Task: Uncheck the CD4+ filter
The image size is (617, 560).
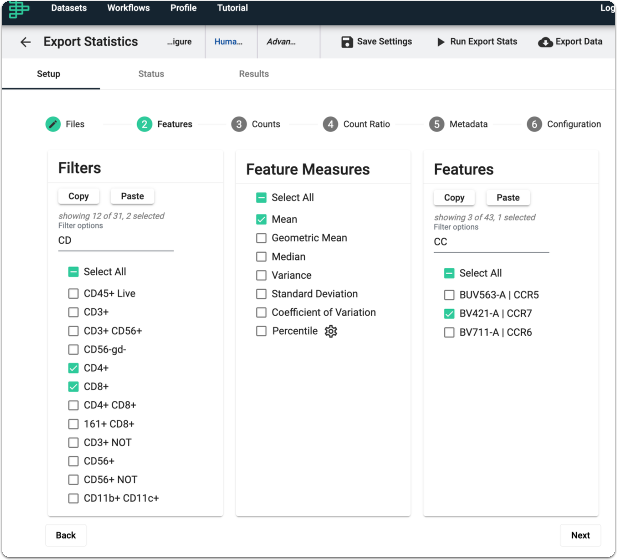Action: [x=73, y=368]
